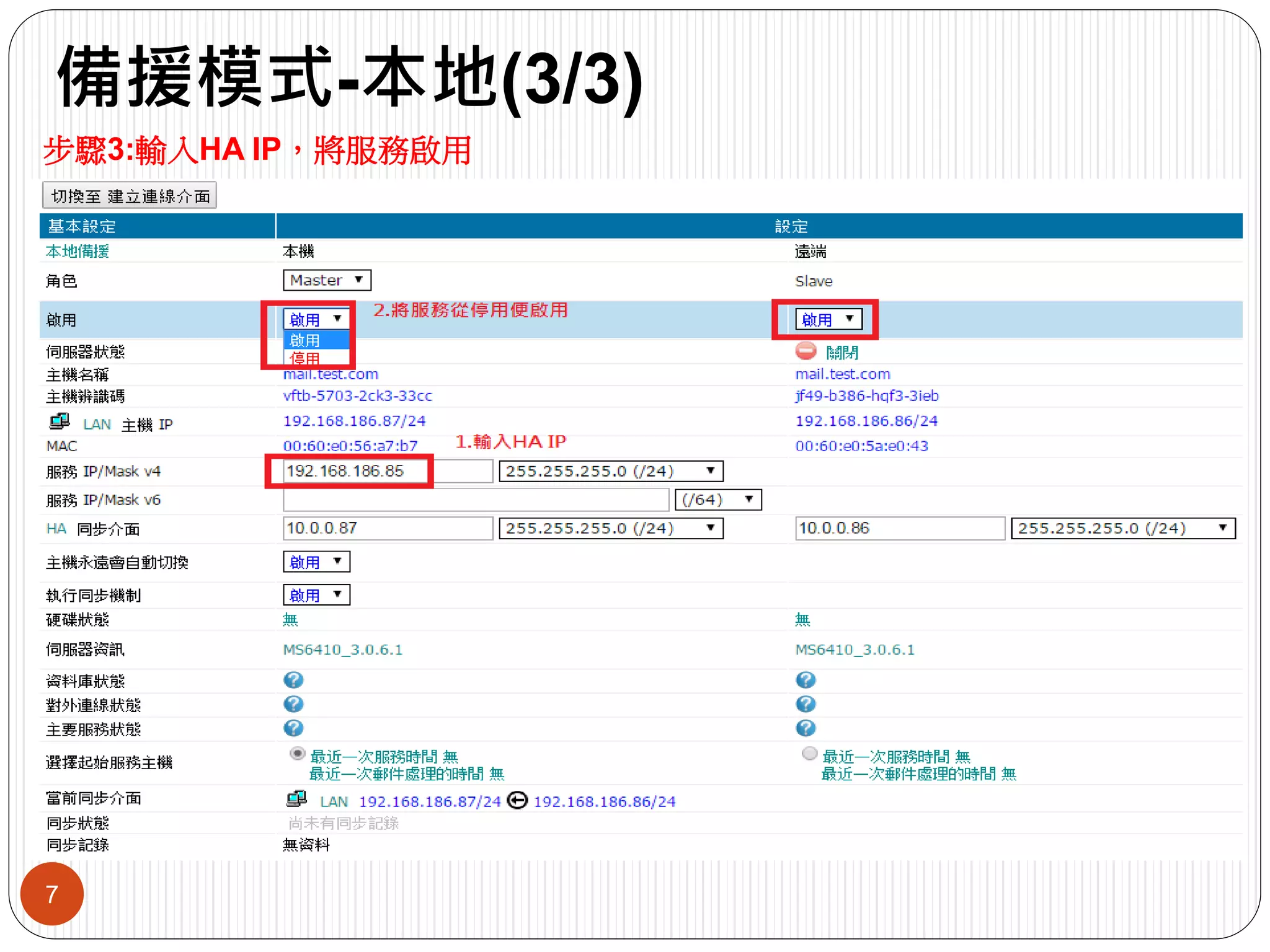Open 執行同步機制 dropdown
The width and height of the screenshot is (1270, 952).
(x=316, y=595)
